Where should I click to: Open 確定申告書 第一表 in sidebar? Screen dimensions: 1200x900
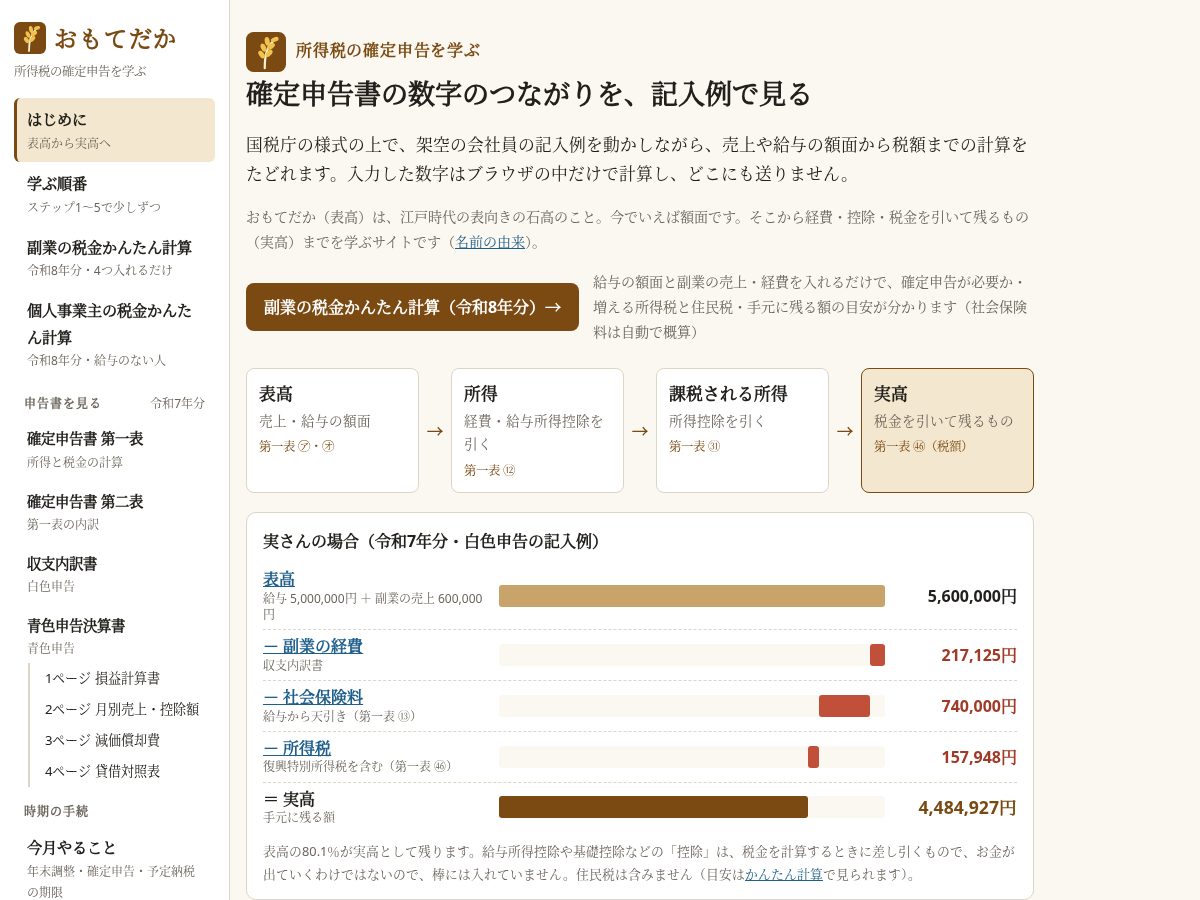114,449
